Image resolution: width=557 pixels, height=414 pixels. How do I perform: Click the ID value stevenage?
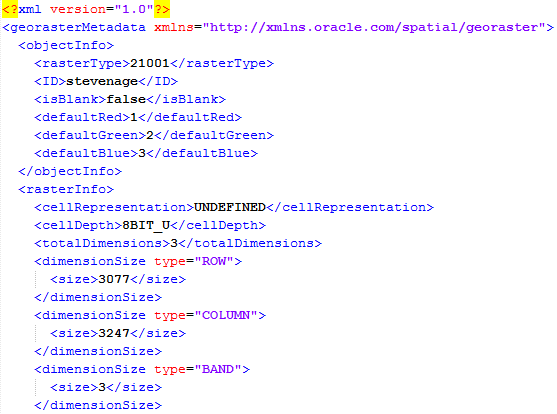(102, 81)
